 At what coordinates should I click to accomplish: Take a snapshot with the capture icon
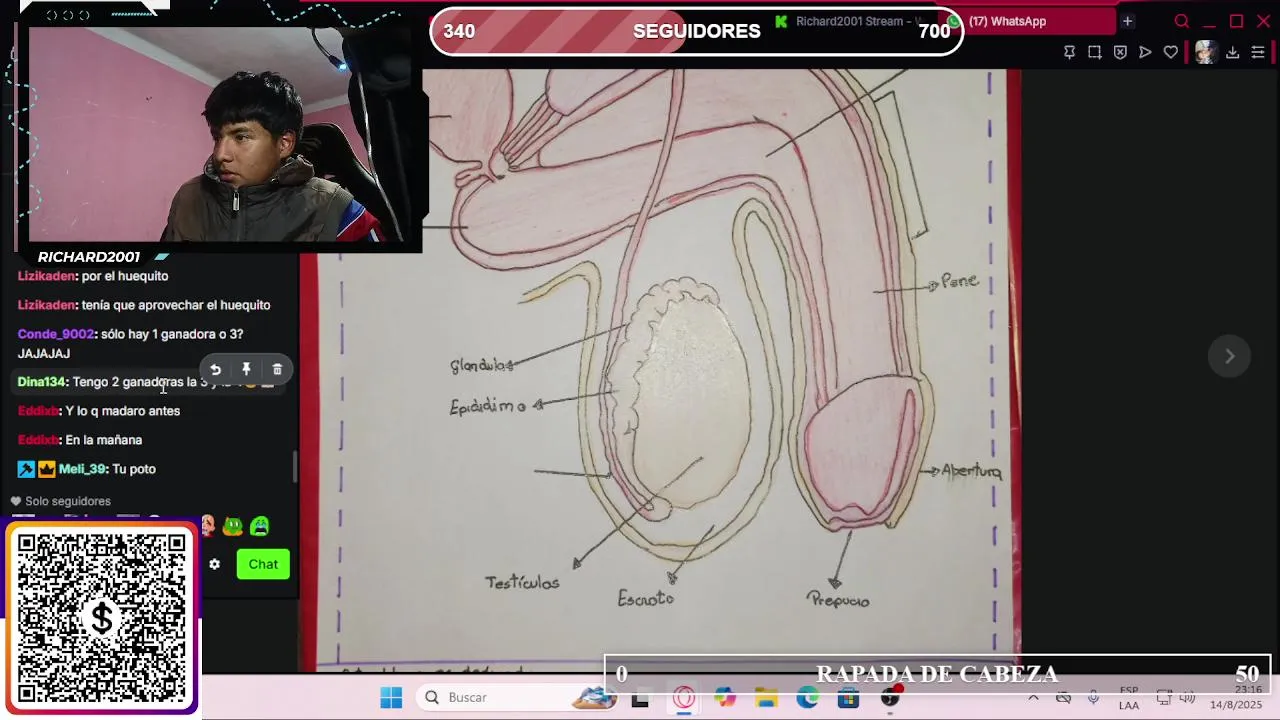(1095, 52)
